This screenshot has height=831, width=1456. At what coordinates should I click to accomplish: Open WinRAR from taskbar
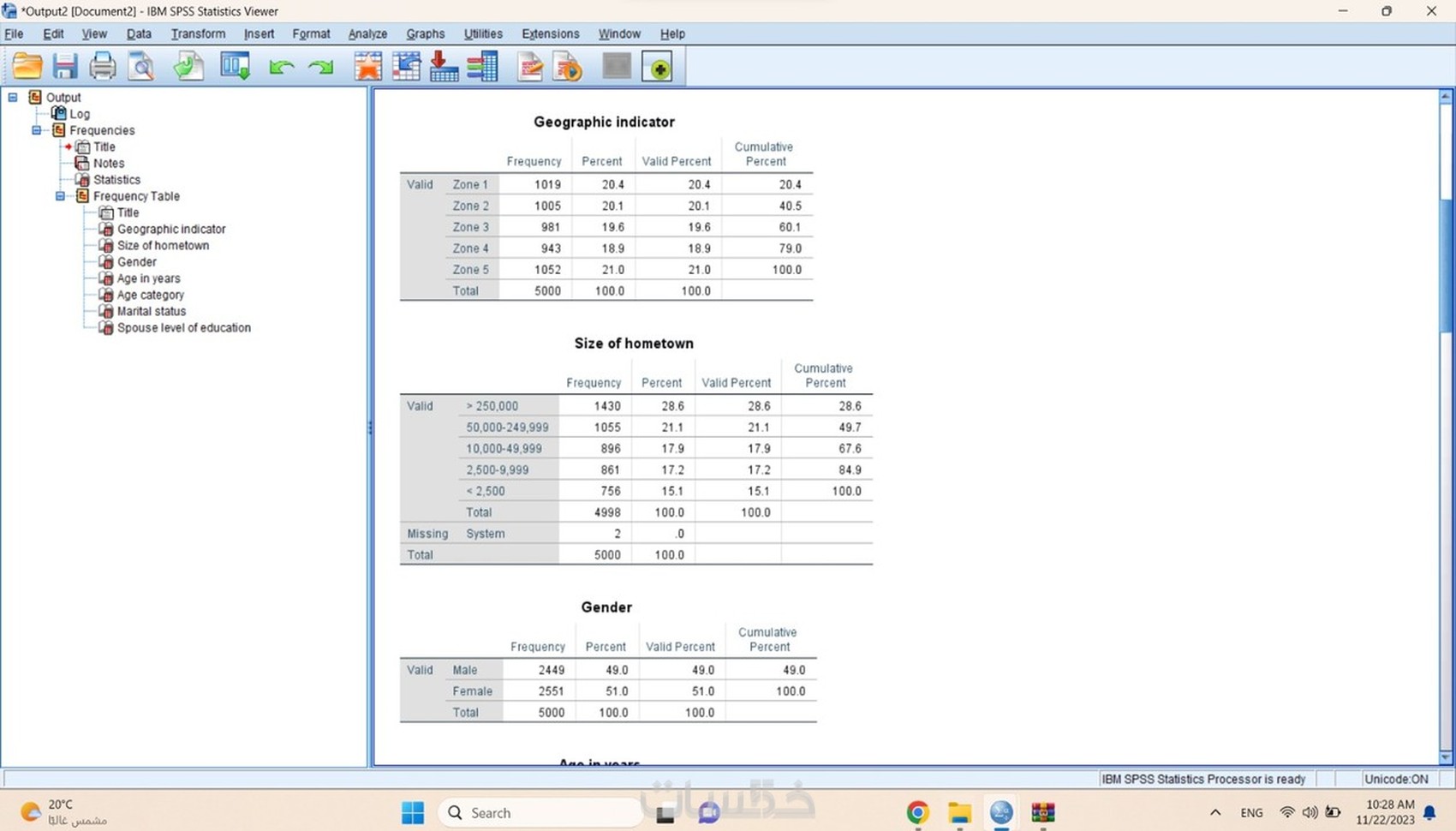[1042, 812]
